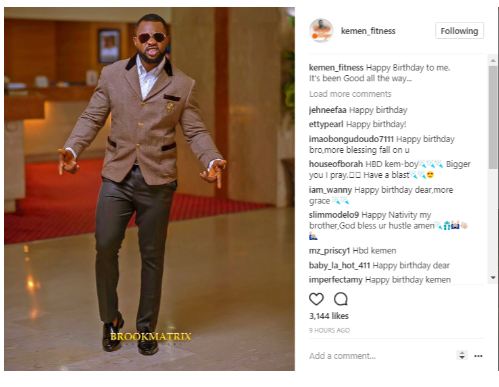Click the kemen_fitness profile avatar
Viewport: 499px width, 387px height.
click(321, 30)
